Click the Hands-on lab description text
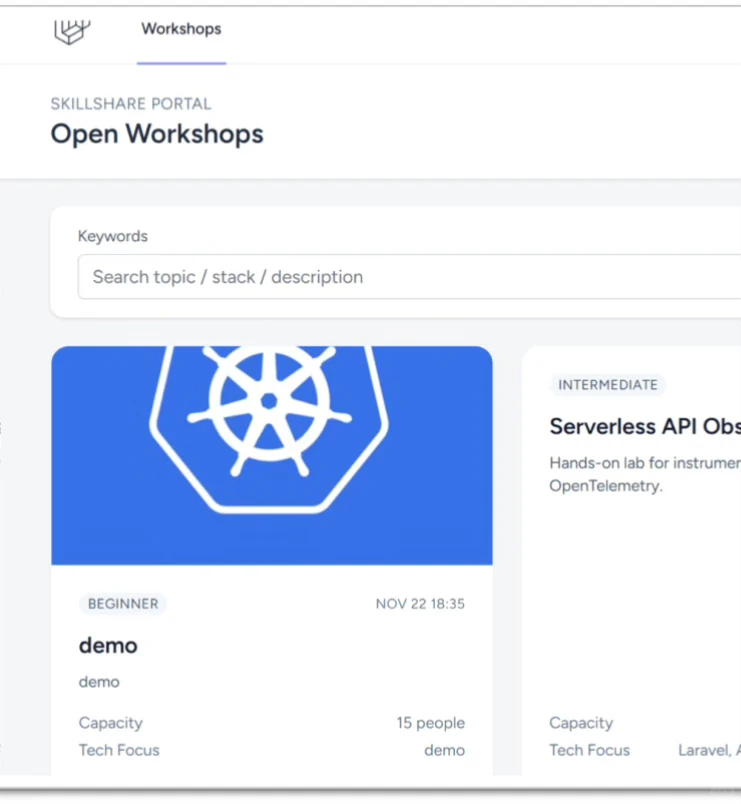 click(645, 474)
